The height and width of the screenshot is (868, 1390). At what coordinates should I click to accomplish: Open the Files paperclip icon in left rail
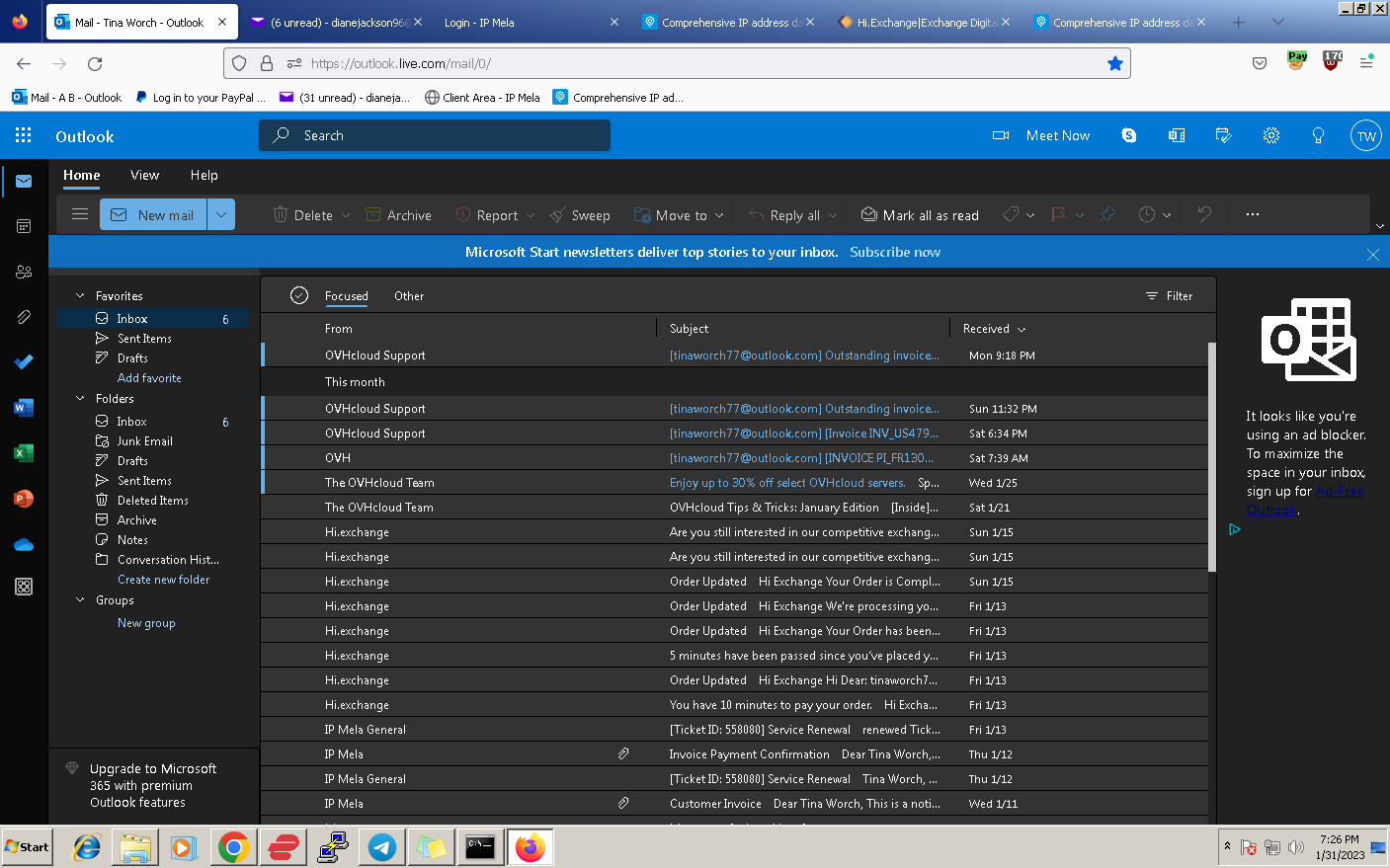24,317
